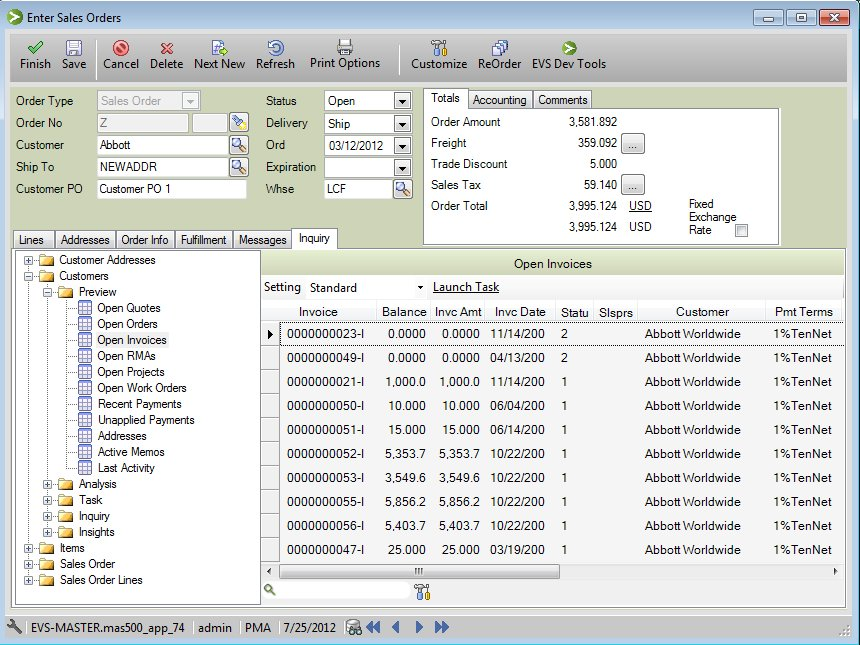The image size is (860, 645).
Task: Click the Launch Task link
Action: 466,287
